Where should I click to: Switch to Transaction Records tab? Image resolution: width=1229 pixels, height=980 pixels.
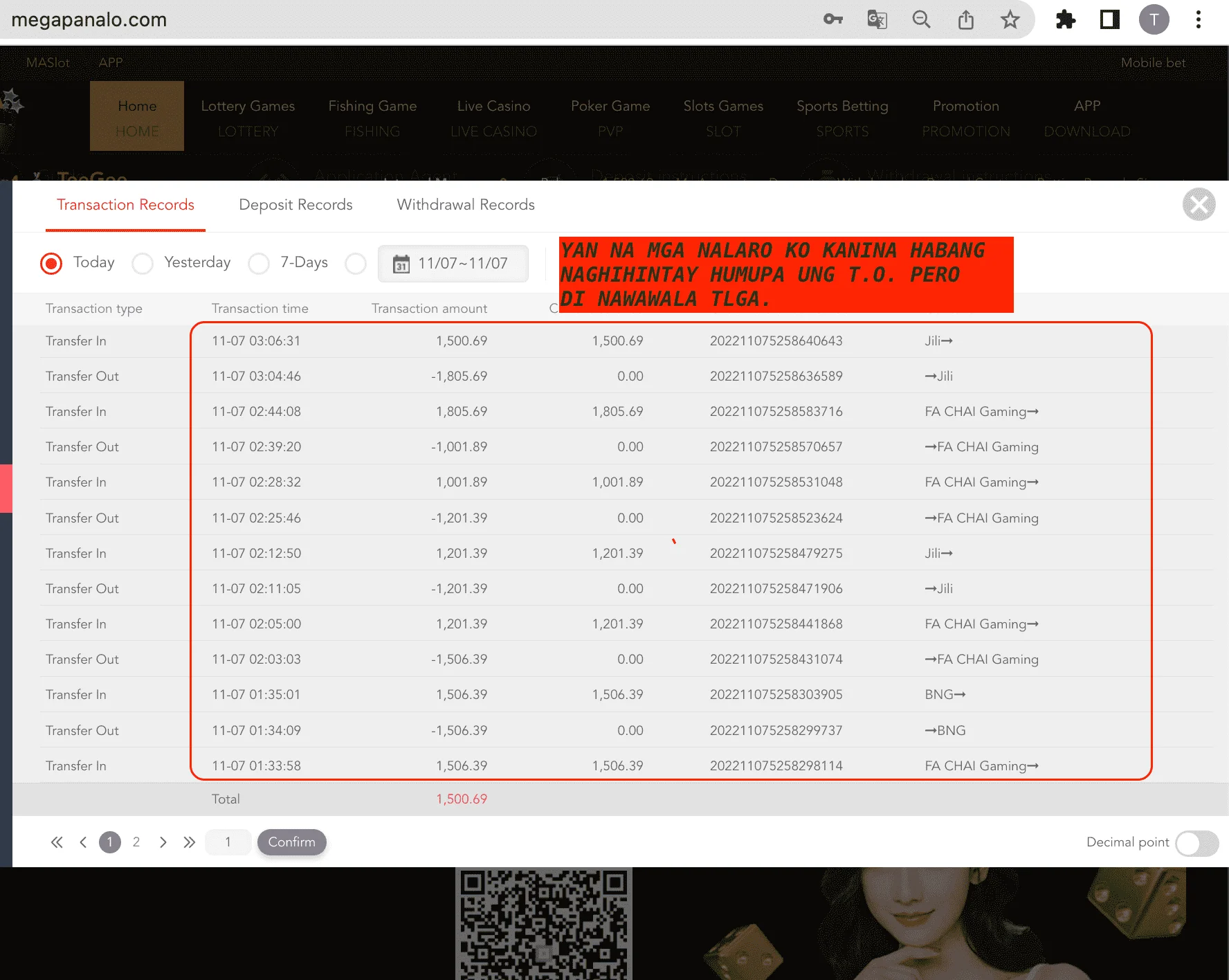(125, 205)
